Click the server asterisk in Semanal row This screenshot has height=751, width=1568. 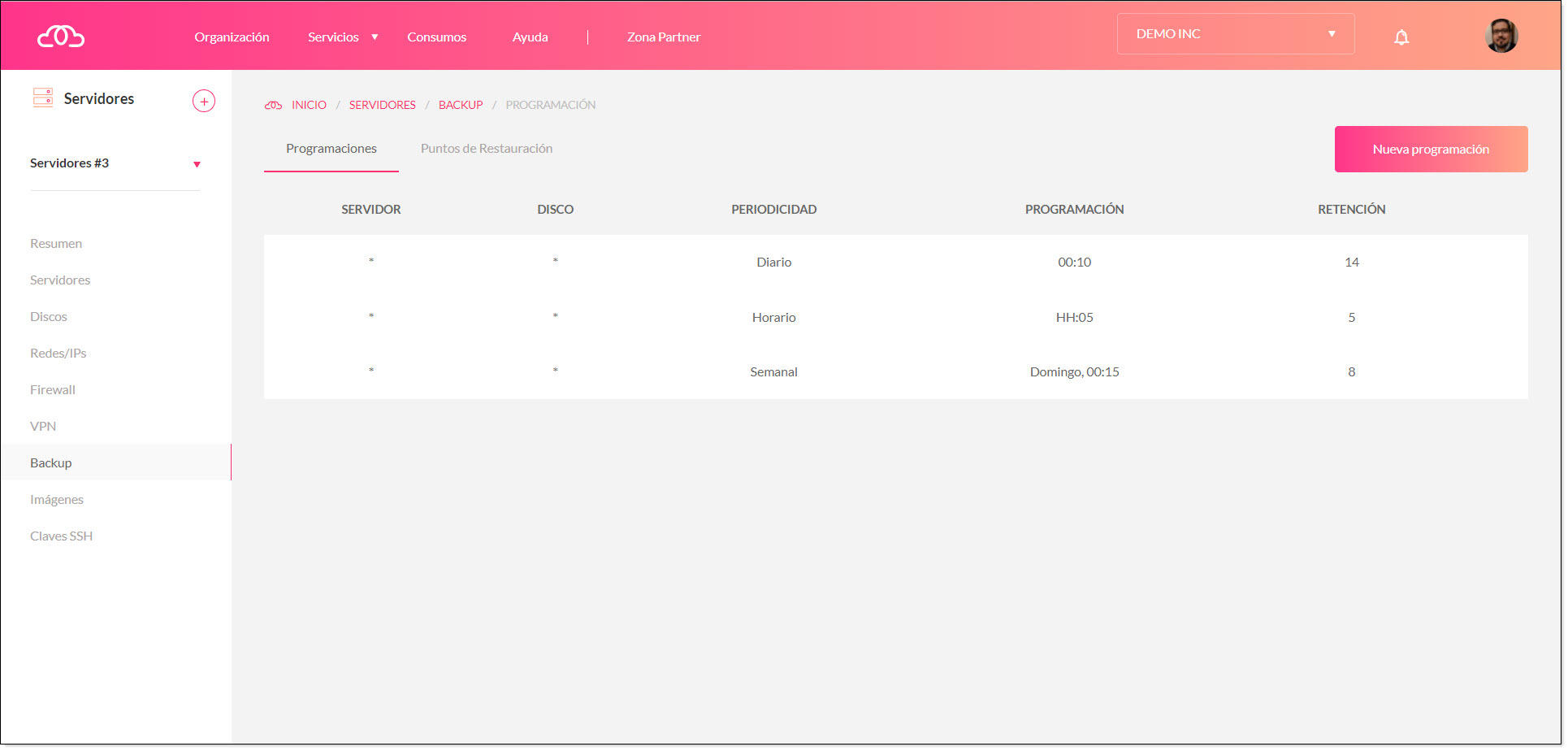click(x=371, y=371)
